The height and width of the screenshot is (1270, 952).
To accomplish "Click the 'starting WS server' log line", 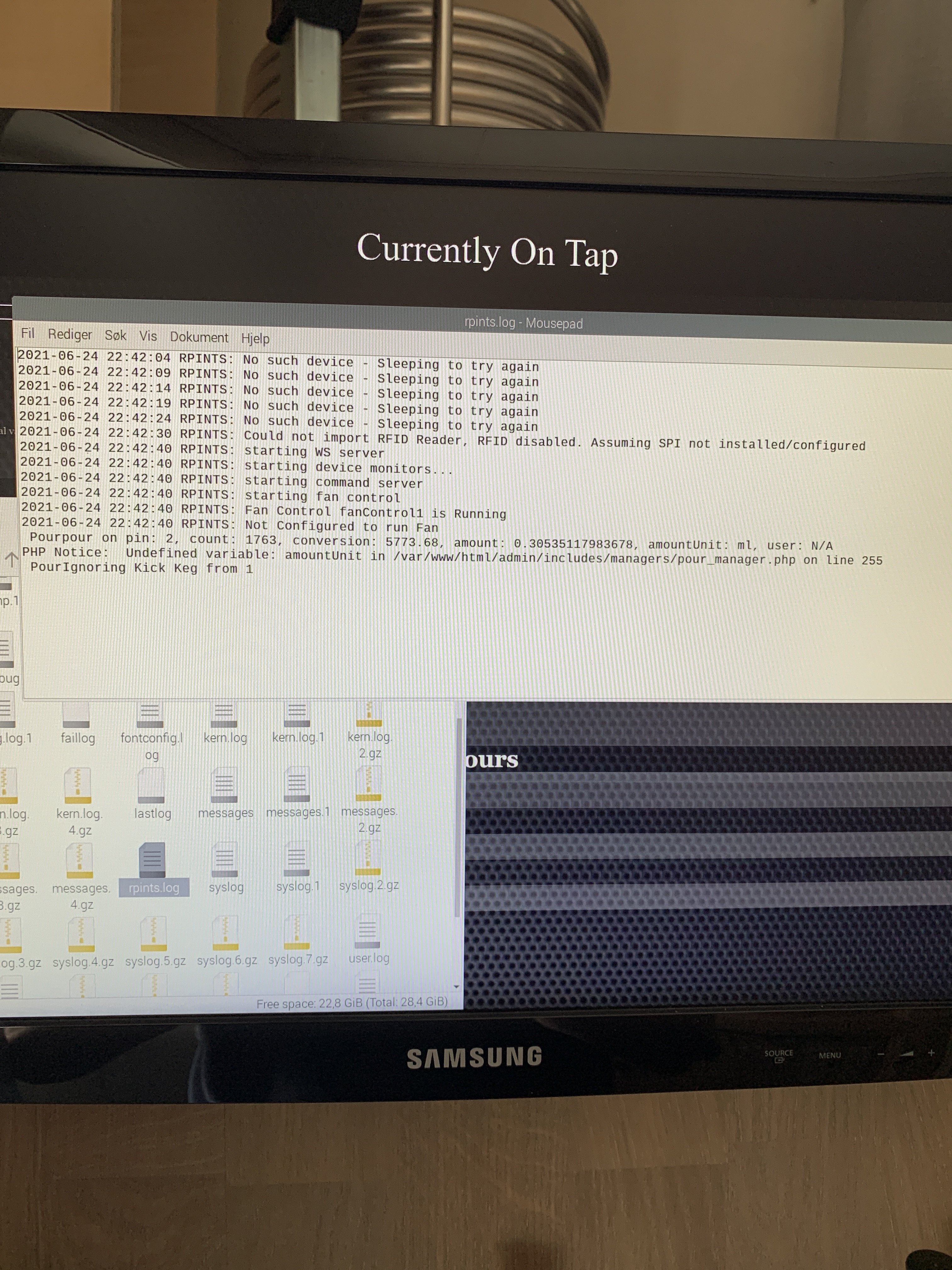I will point(202,449).
